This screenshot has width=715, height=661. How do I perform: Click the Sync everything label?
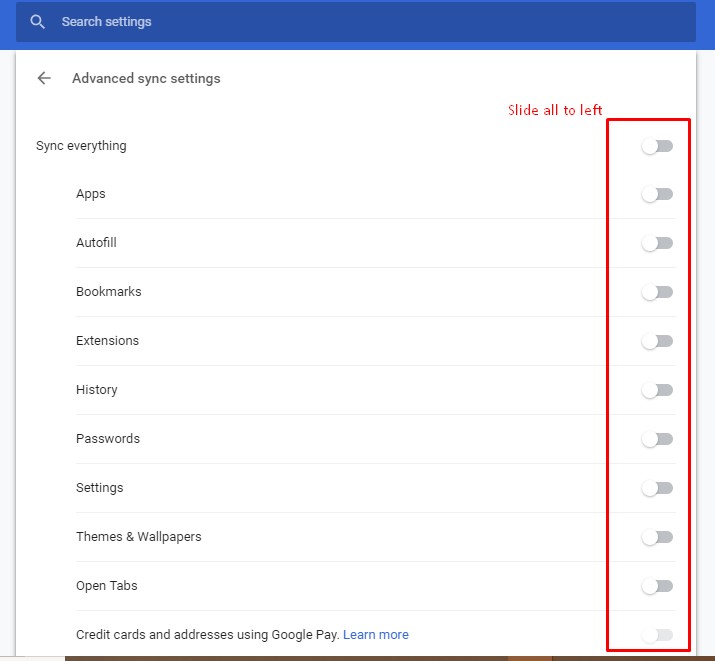pyautogui.click(x=81, y=146)
